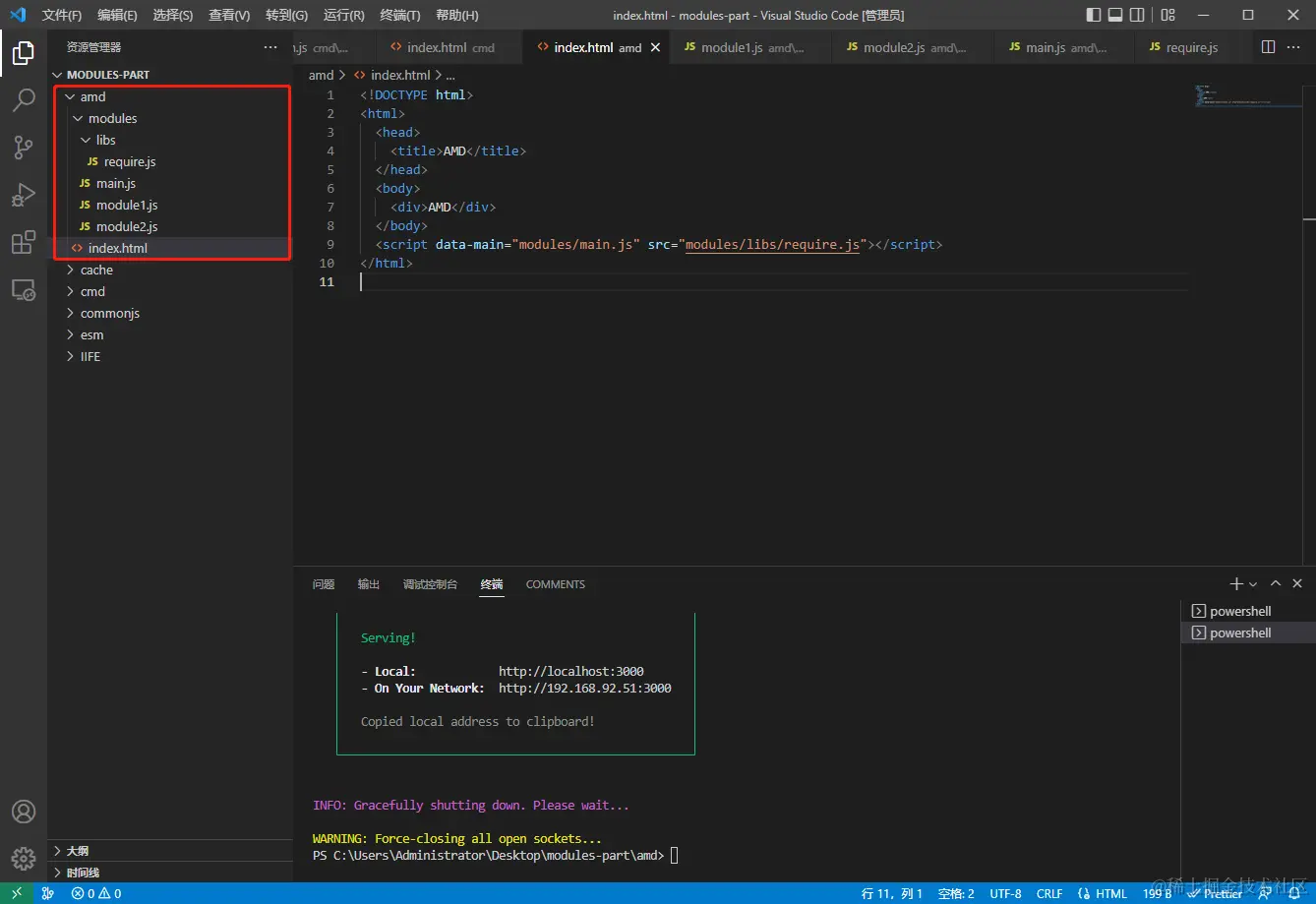This screenshot has width=1316, height=904.
Task: Toggle panel visibility layout button in title bar
Action: click(1115, 15)
